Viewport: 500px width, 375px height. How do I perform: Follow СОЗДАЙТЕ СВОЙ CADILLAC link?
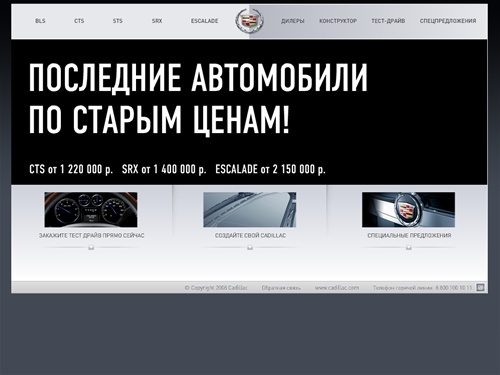point(250,235)
